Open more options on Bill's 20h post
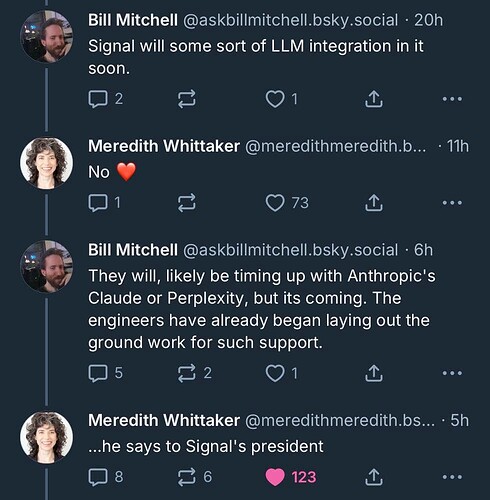490x500 pixels. [x=452, y=99]
